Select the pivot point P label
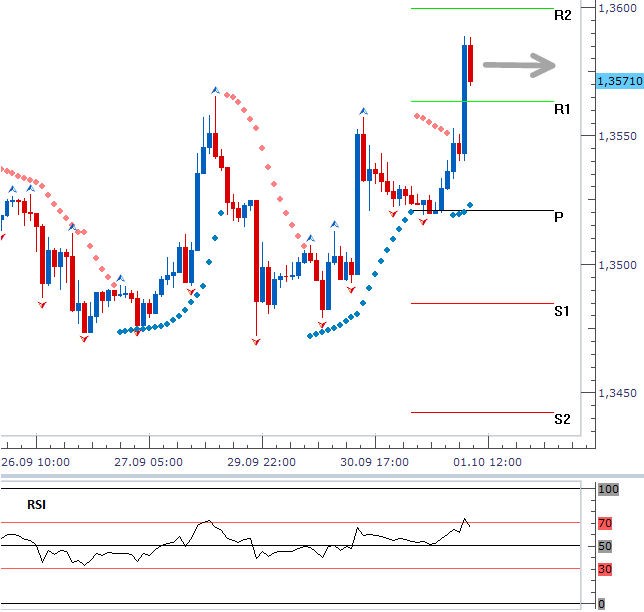Viewport: 644px width, 612px height. point(558,217)
